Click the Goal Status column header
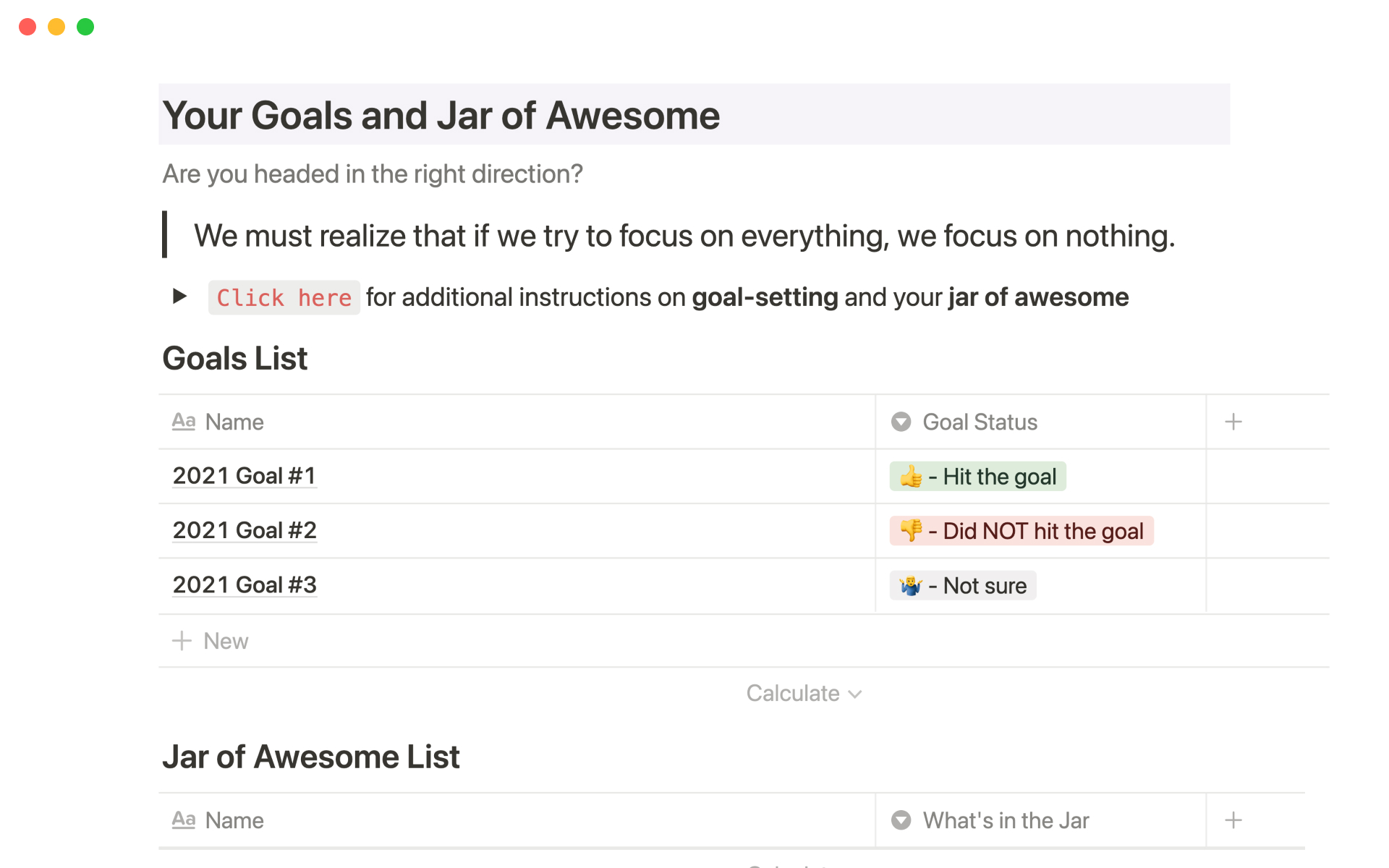The image size is (1389, 868). point(980,422)
